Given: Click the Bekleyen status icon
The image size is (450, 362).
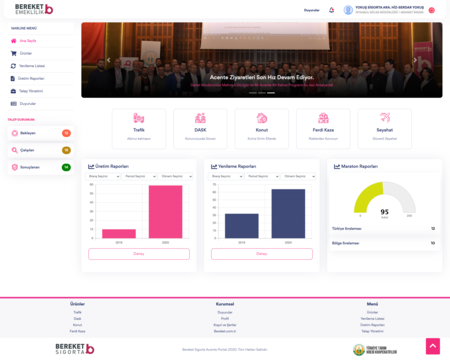Looking at the screenshot, I should tap(15, 133).
